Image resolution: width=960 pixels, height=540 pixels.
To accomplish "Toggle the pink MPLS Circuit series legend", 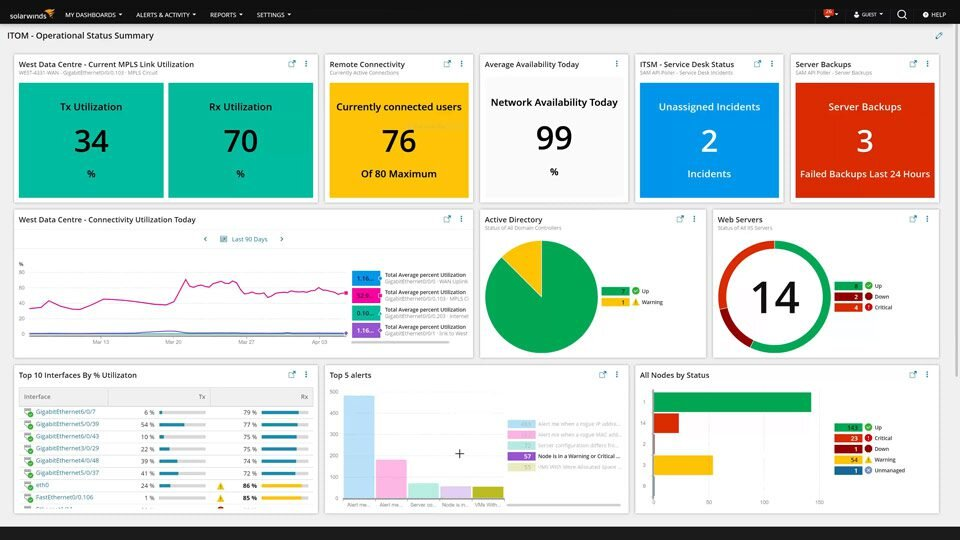I will tap(365, 295).
